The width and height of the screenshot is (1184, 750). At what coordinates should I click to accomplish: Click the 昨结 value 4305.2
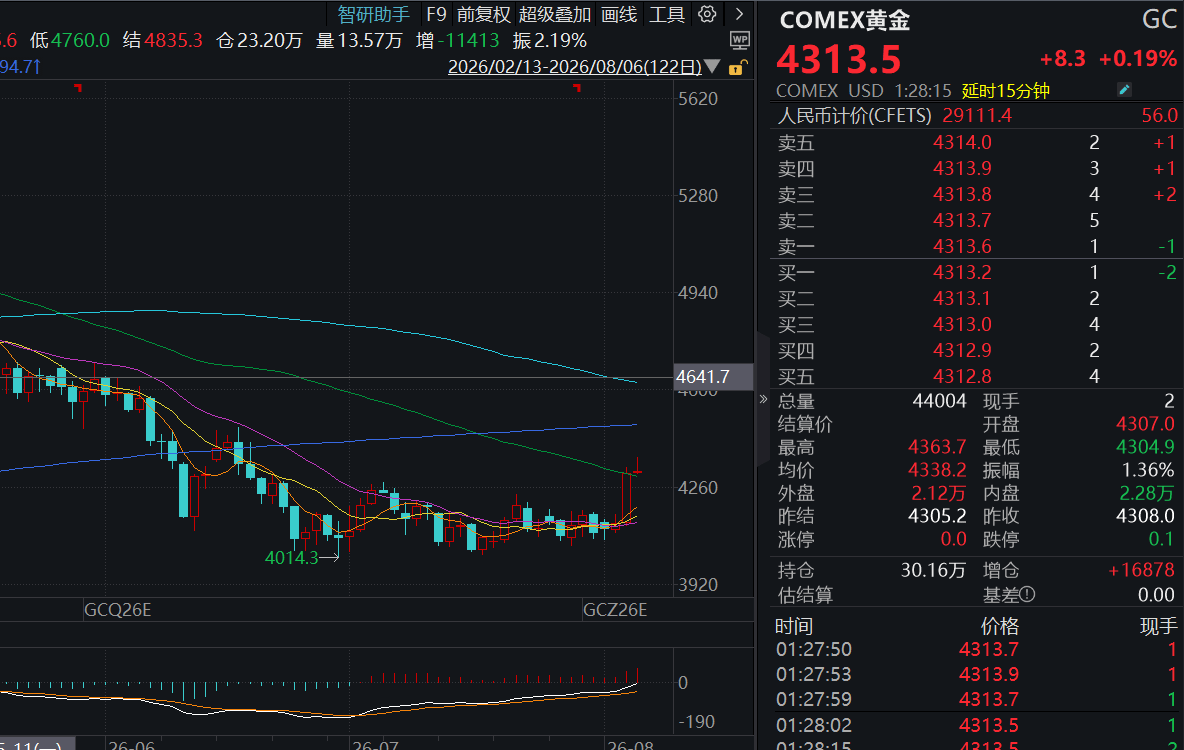[937, 516]
